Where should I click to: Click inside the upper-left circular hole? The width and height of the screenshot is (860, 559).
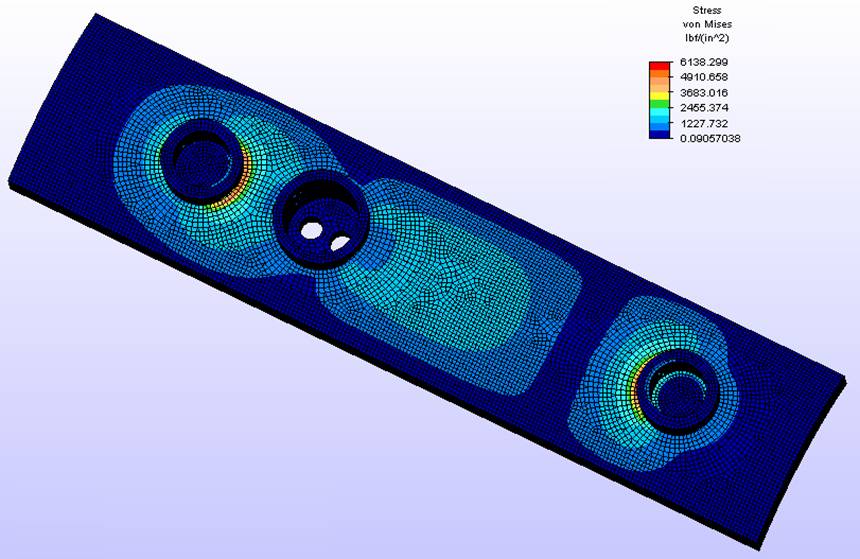(x=203, y=158)
